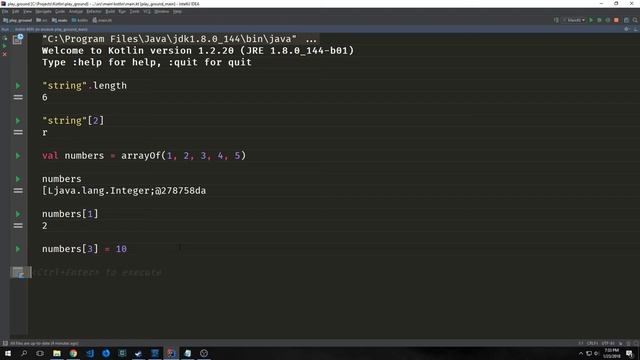
Task: Open the VCS menu
Action: [147, 11]
